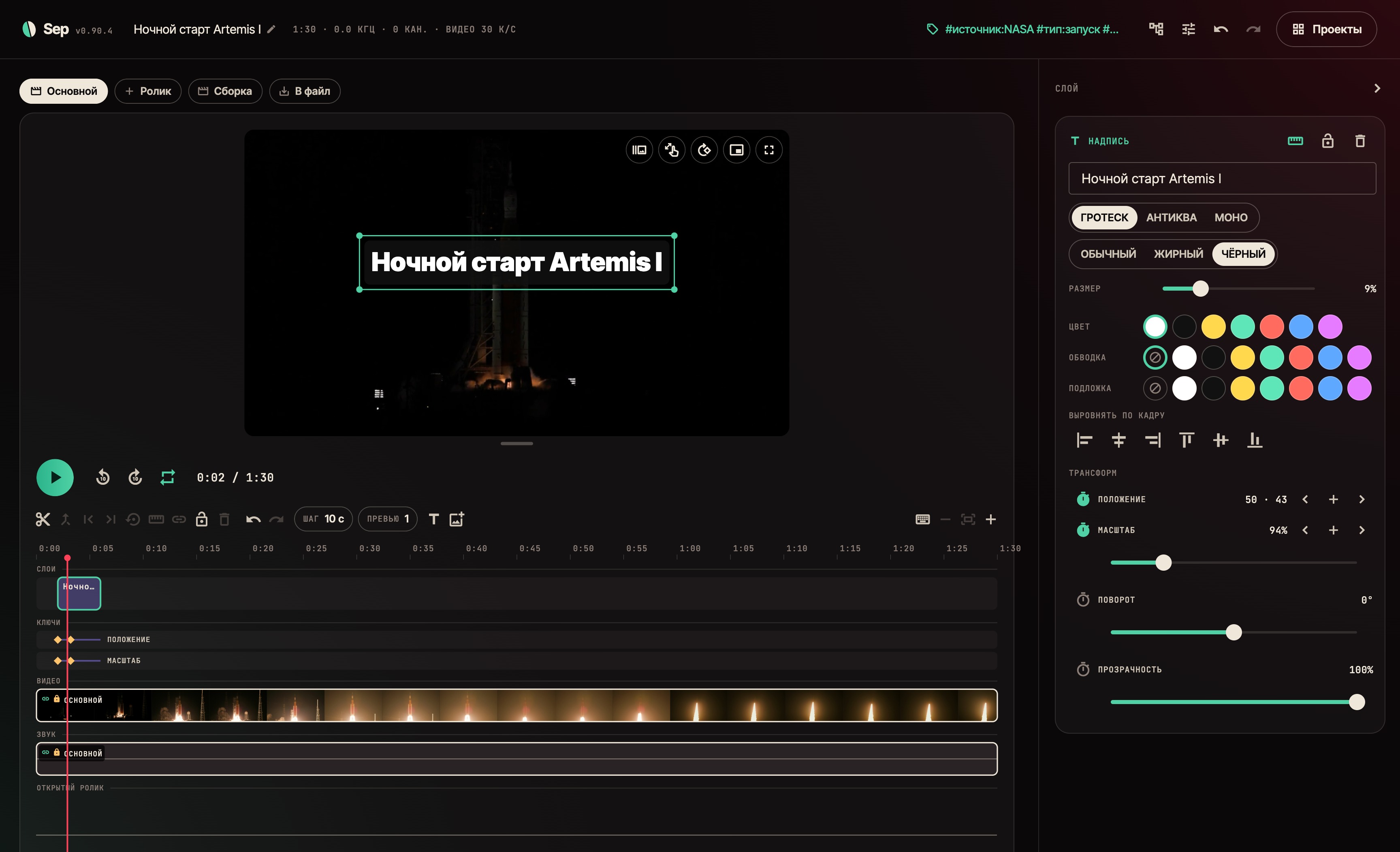Toggle Масштаб keyframe stopwatch
The width and height of the screenshot is (1400, 852).
[1083, 530]
